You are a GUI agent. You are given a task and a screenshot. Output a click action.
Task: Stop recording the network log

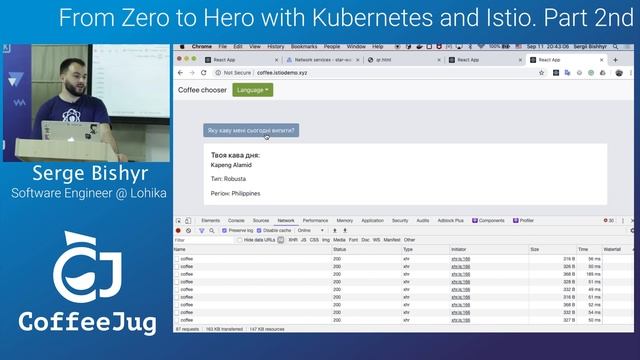tap(178, 231)
